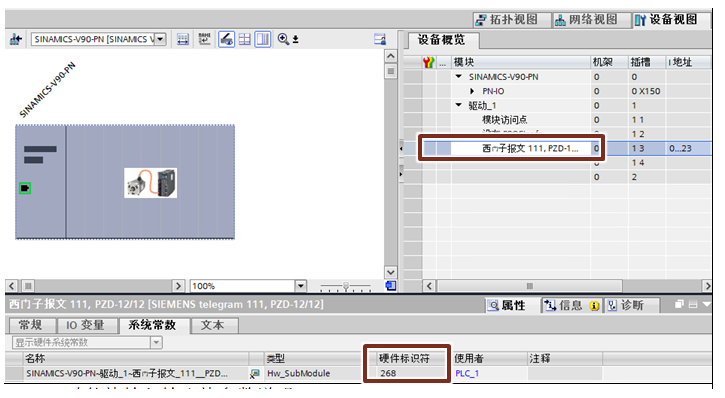This screenshot has height=398, width=725.
Task: Switch to the 常规 properties tab
Action: (x=31, y=325)
